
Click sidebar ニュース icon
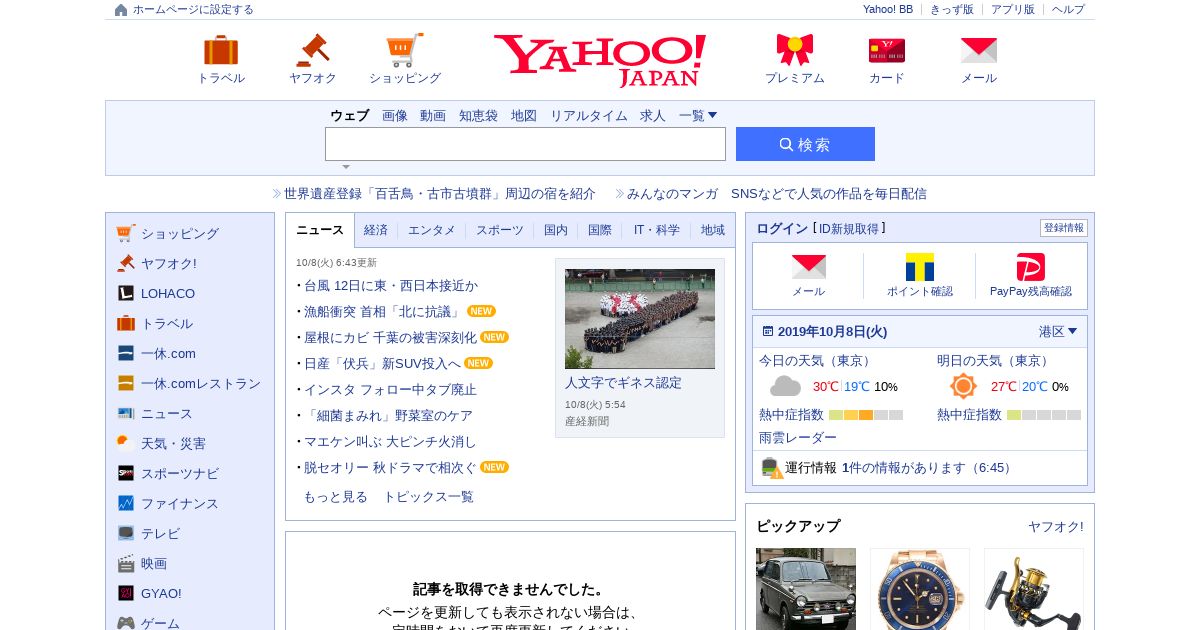pyautogui.click(x=125, y=413)
